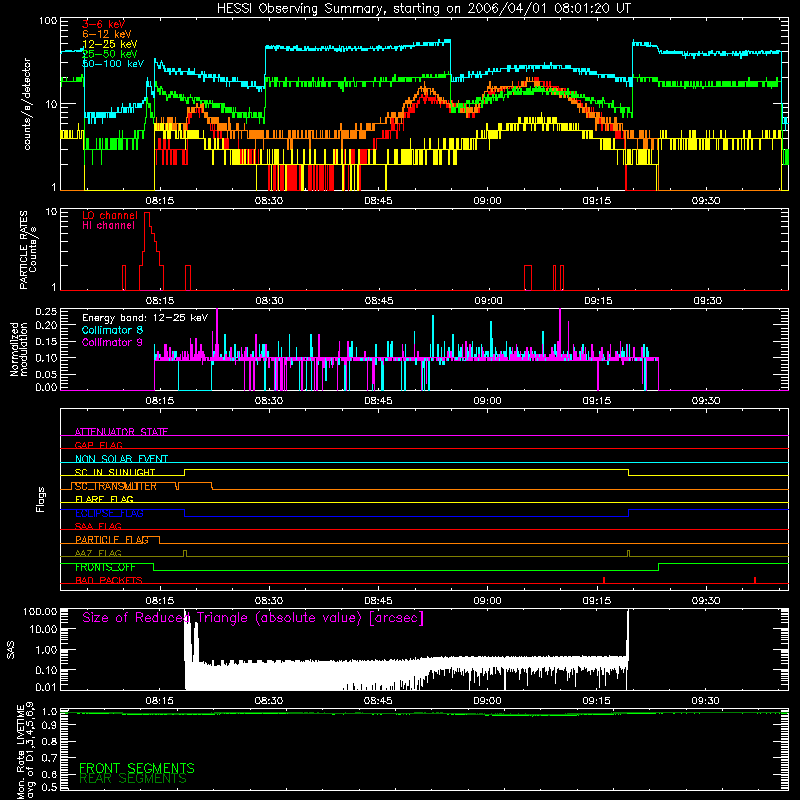Click the 100 tick on counts panel
The width and height of the screenshot is (800, 800).
(x=48, y=21)
